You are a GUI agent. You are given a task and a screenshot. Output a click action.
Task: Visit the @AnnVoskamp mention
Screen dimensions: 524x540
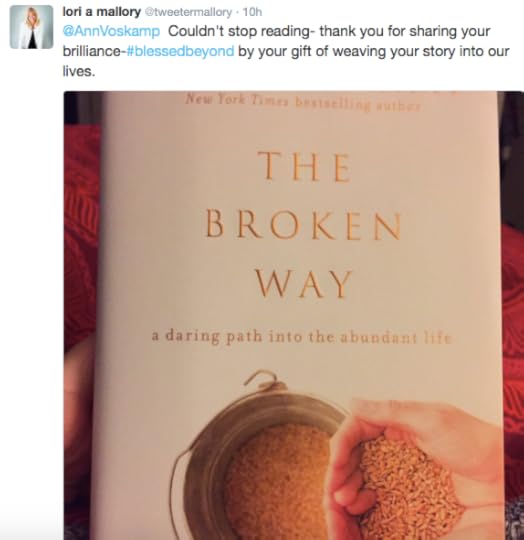coord(111,31)
